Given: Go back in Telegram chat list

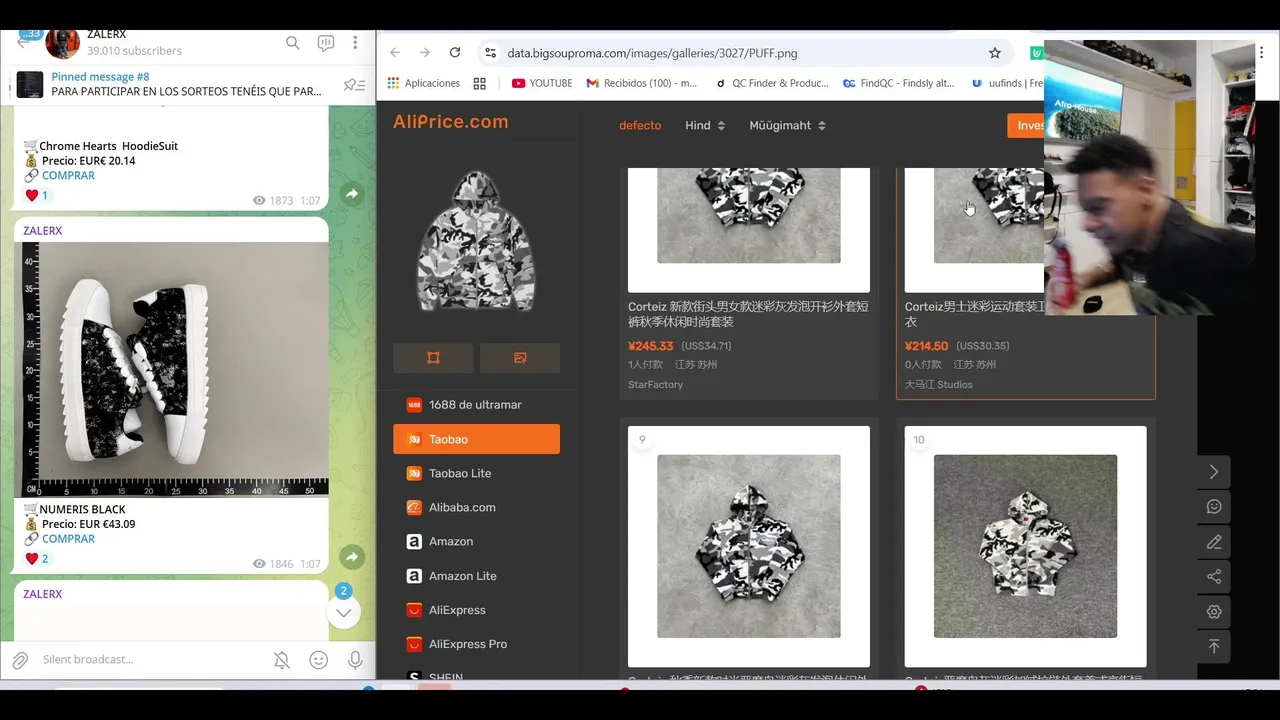Looking at the screenshot, I should pyautogui.click(x=23, y=42).
